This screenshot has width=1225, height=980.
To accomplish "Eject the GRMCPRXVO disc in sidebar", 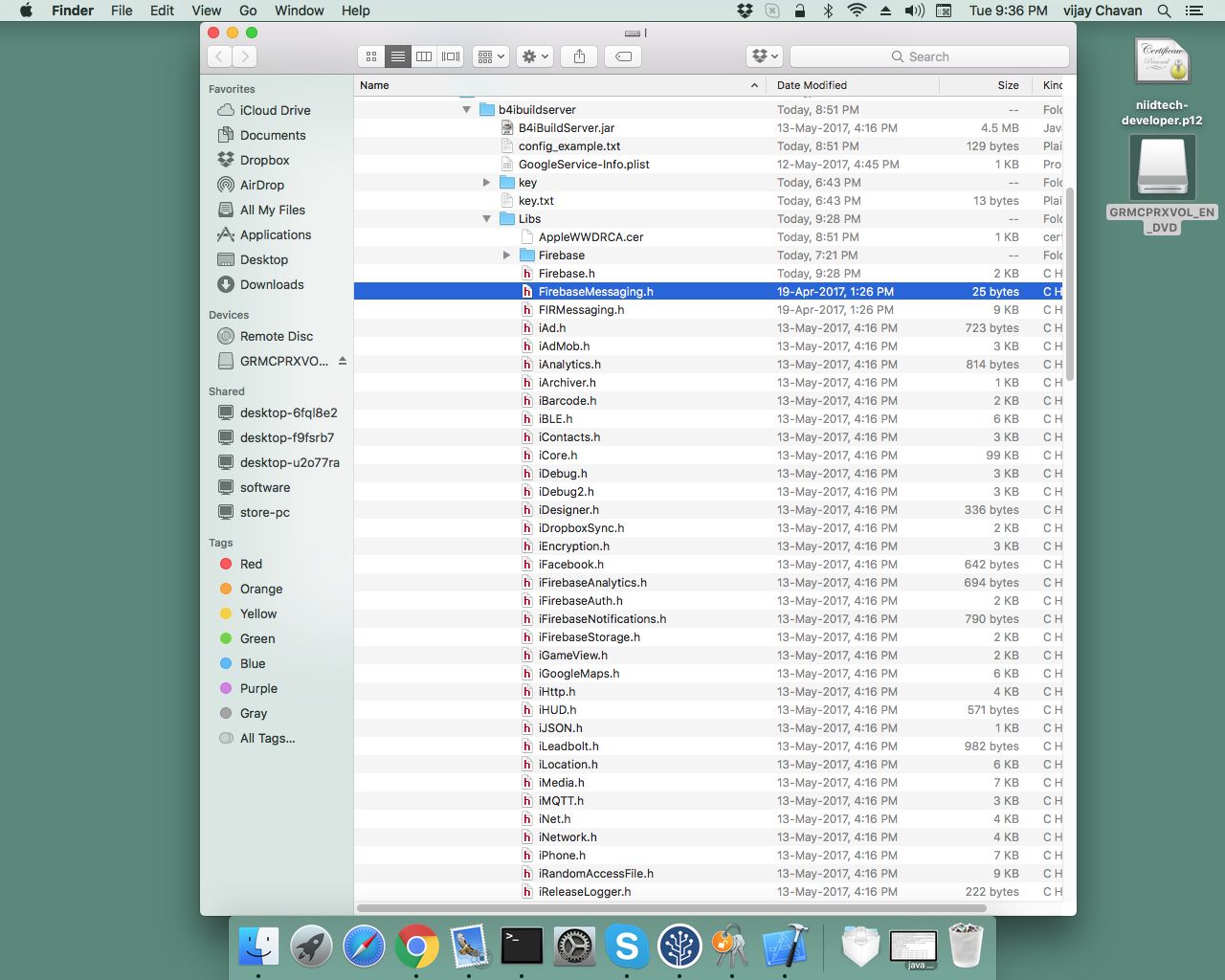I will click(x=342, y=361).
